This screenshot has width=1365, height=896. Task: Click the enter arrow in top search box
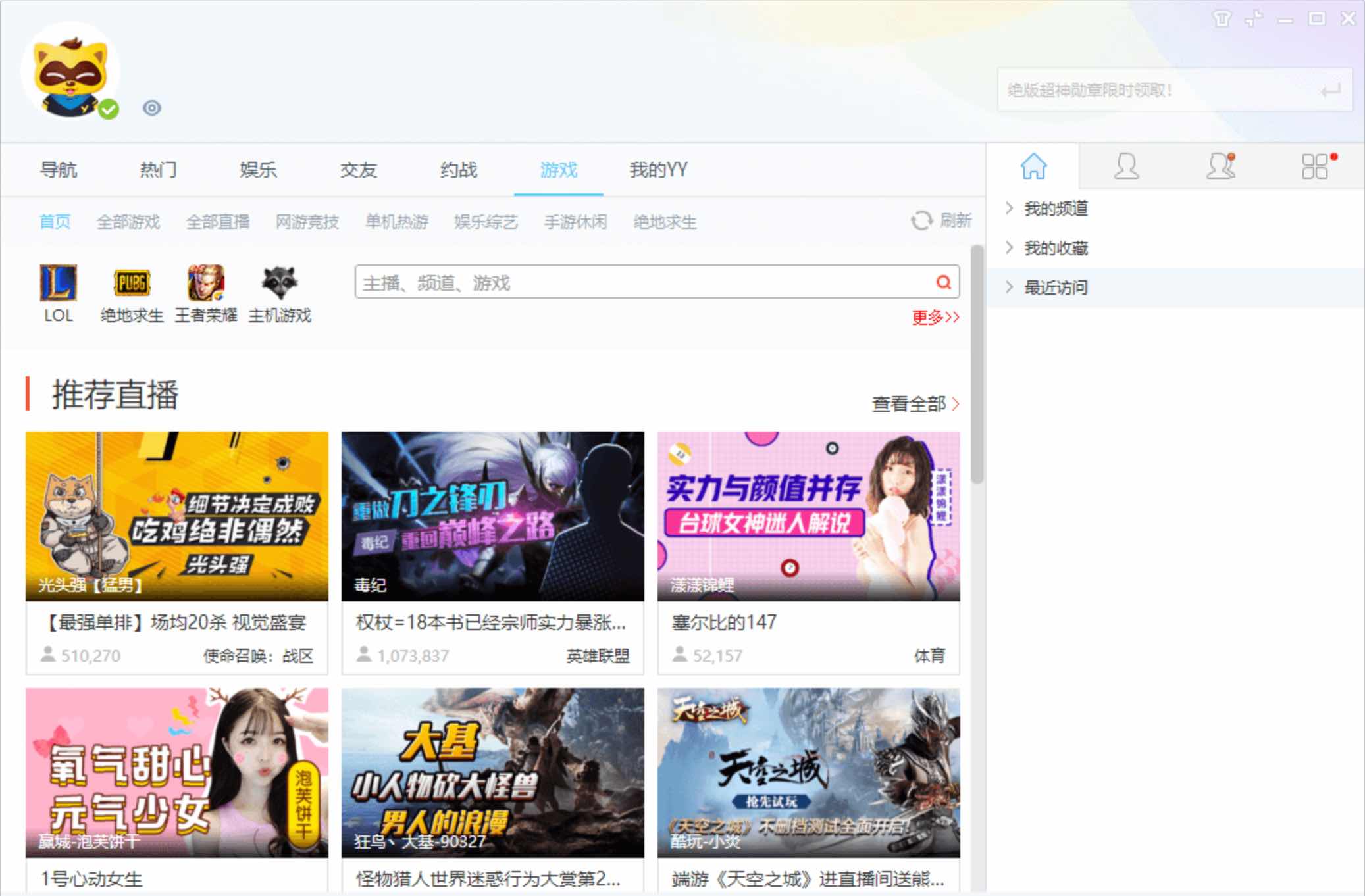(x=1330, y=90)
